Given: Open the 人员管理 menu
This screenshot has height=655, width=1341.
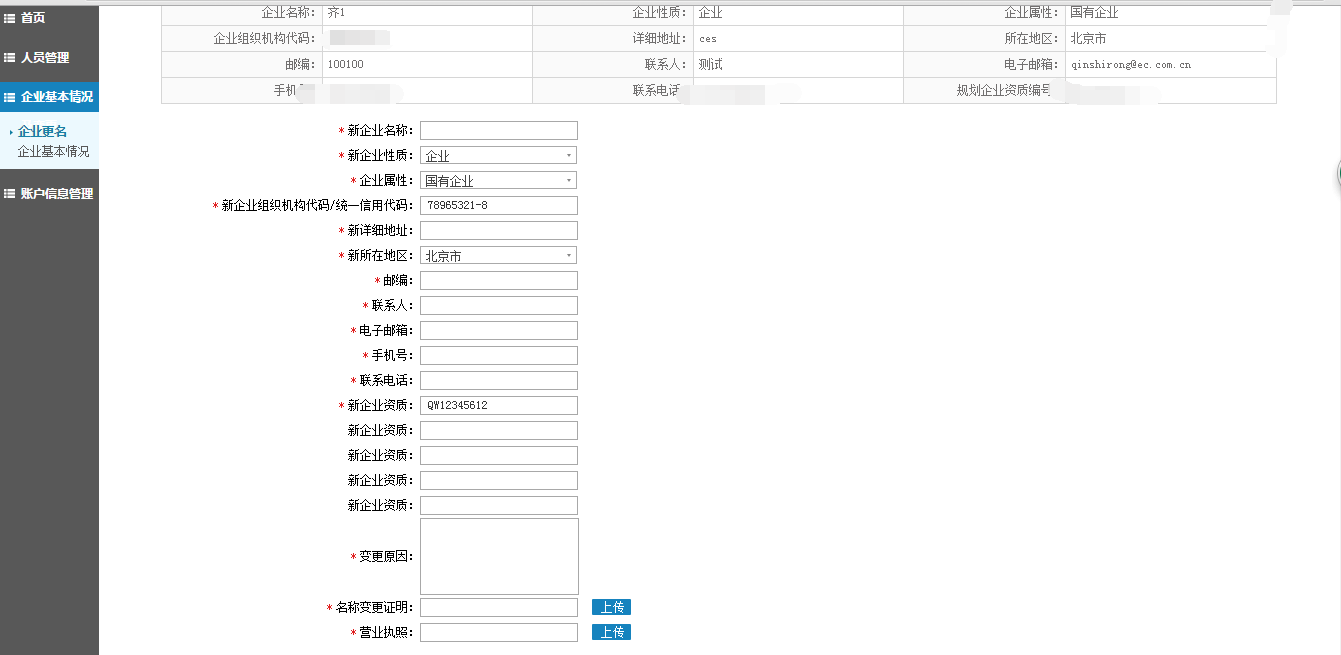Looking at the screenshot, I should [x=44, y=58].
